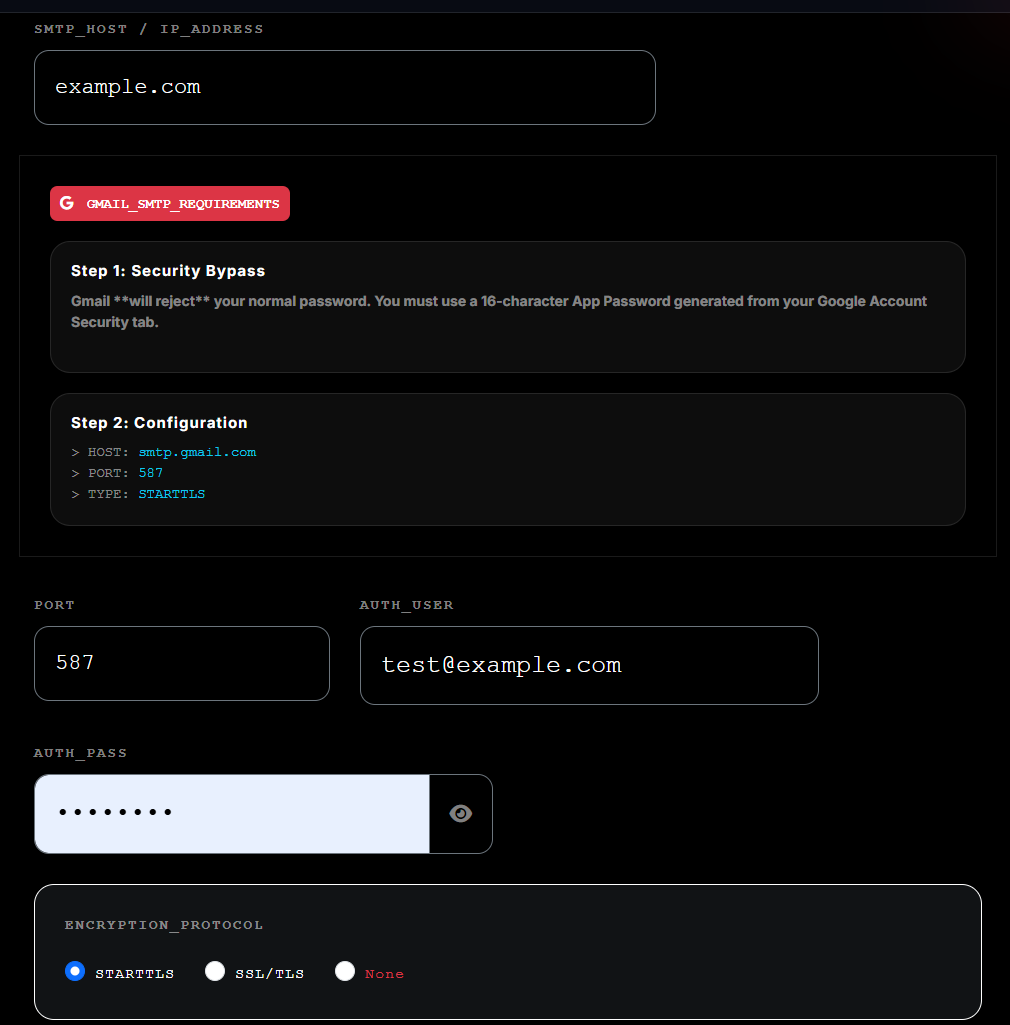Click the Step 1: Security Bypass heading
Viewport: 1010px width, 1025px height.
[168, 271]
